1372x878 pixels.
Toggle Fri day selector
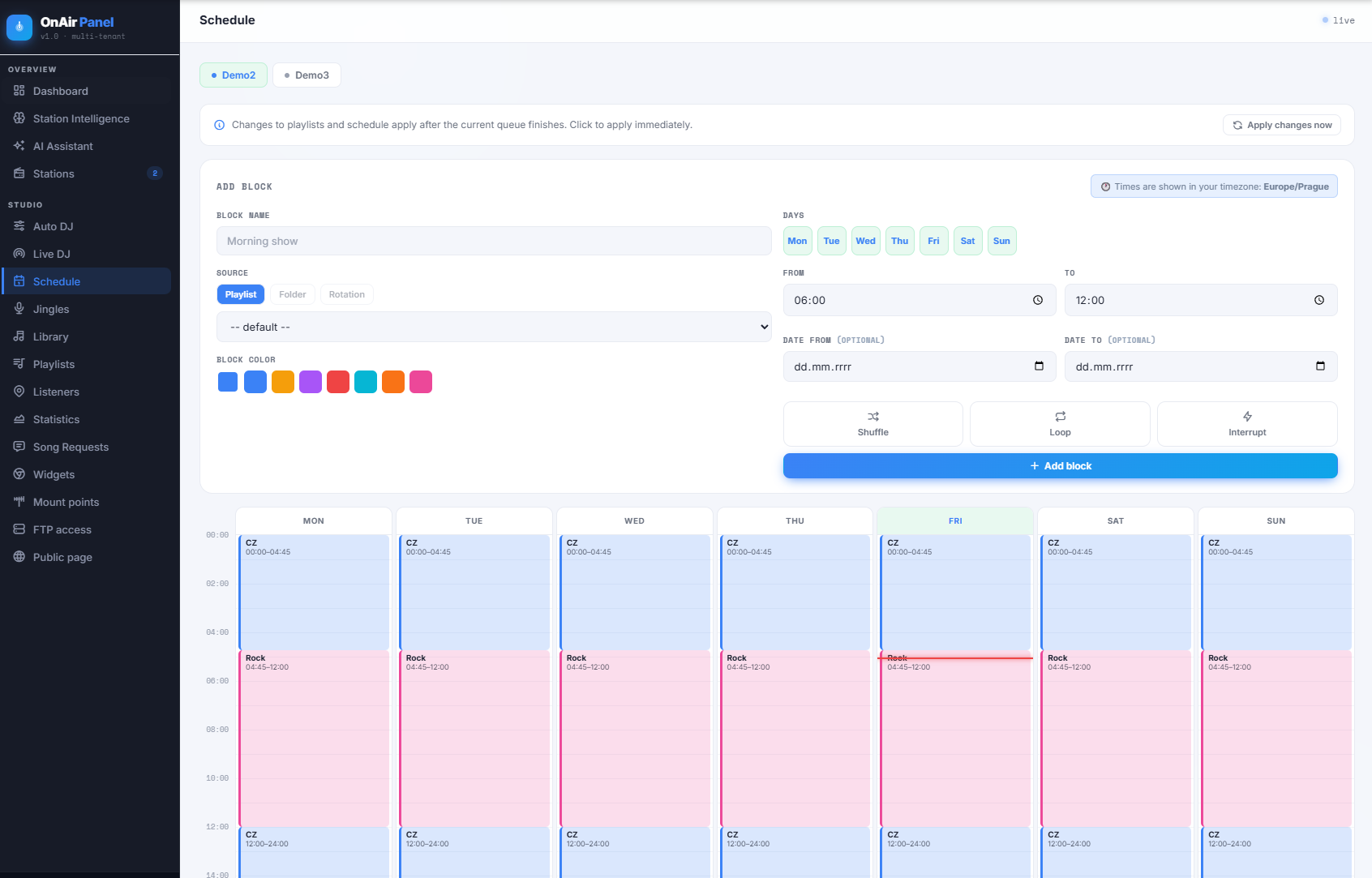[934, 241]
